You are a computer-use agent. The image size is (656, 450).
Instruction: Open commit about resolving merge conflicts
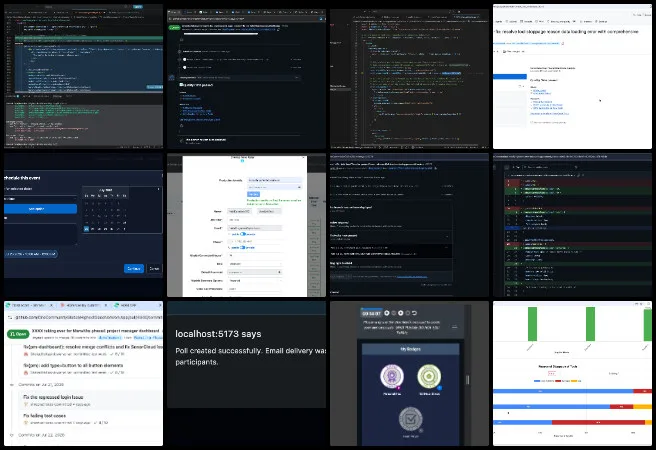point(92,347)
